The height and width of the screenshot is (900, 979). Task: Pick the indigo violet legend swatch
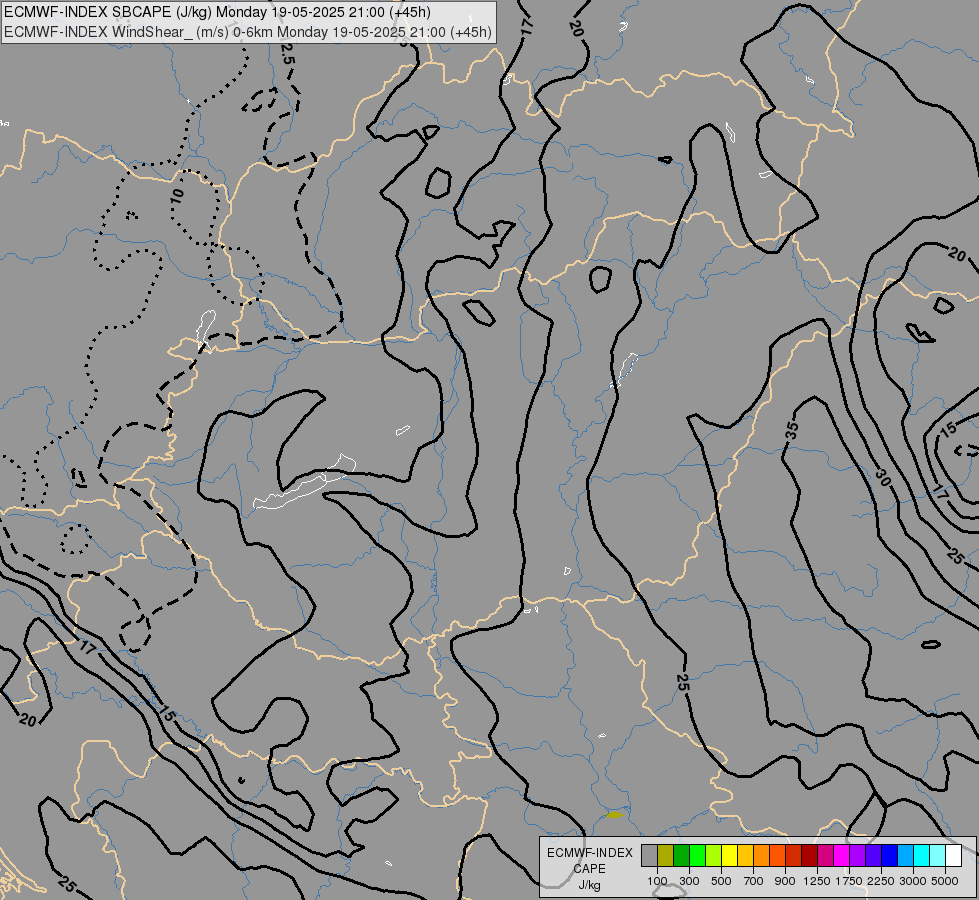pos(873,856)
